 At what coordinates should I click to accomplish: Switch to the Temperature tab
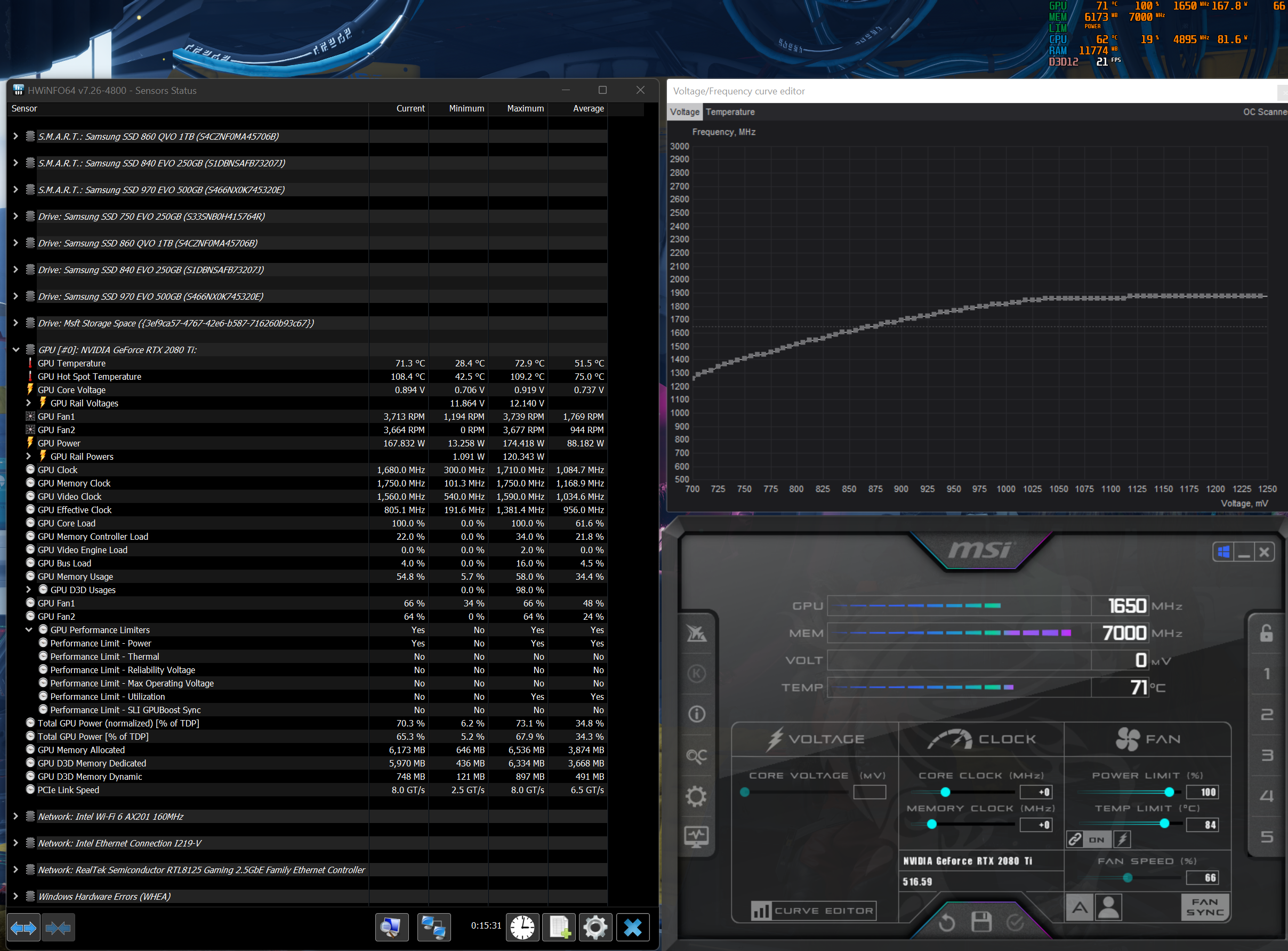(x=729, y=111)
